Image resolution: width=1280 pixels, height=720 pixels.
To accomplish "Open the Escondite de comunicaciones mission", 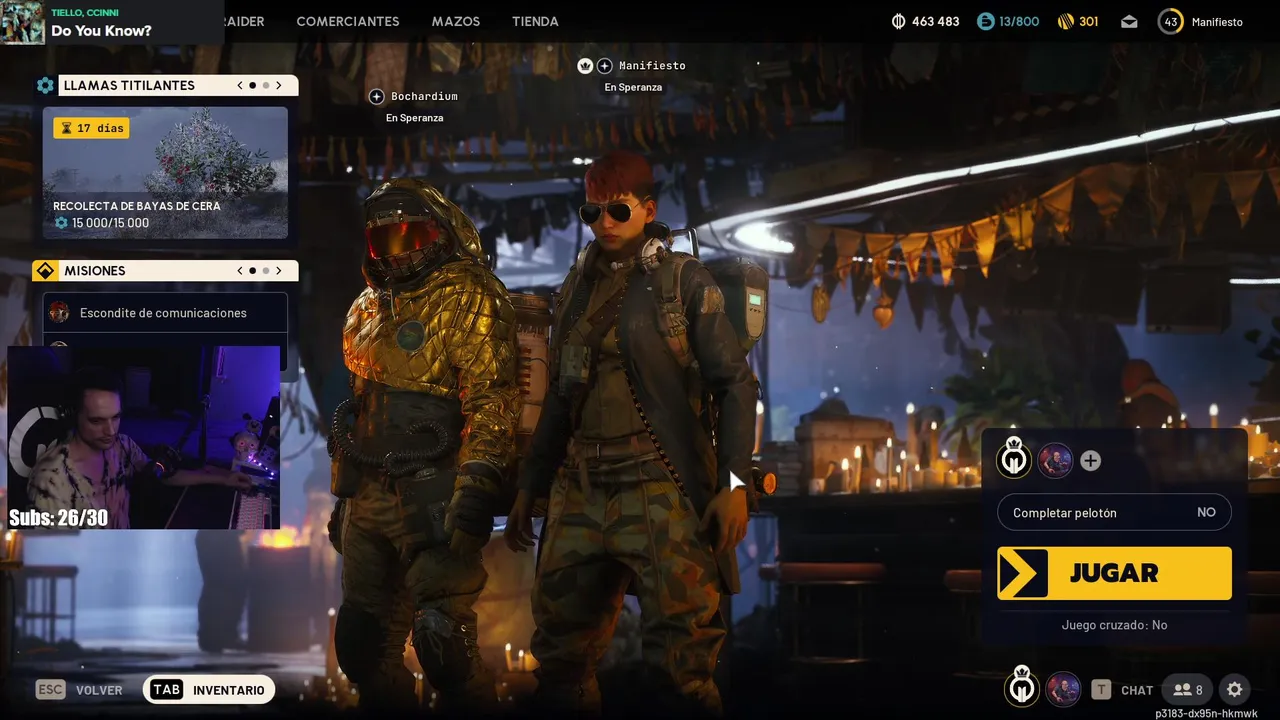I will coord(165,313).
